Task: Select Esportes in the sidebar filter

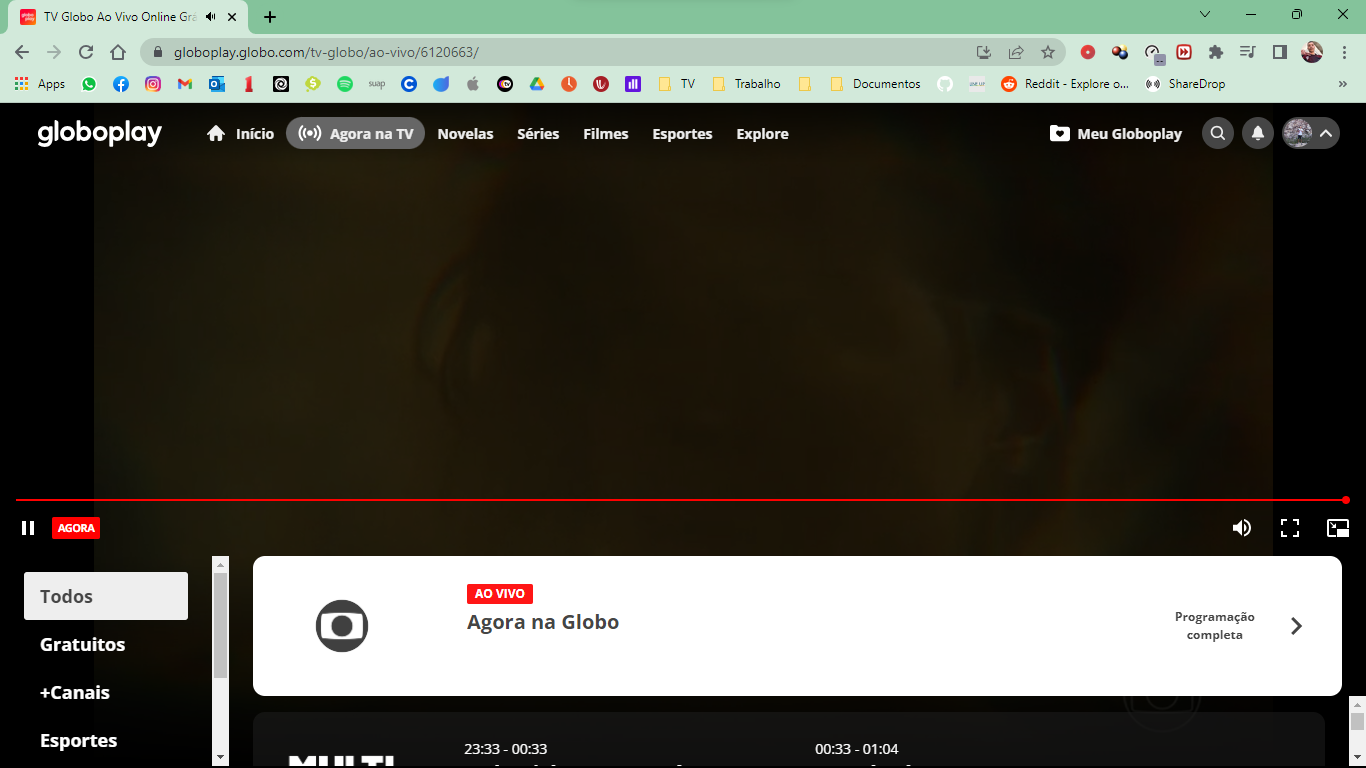Action: click(x=79, y=740)
